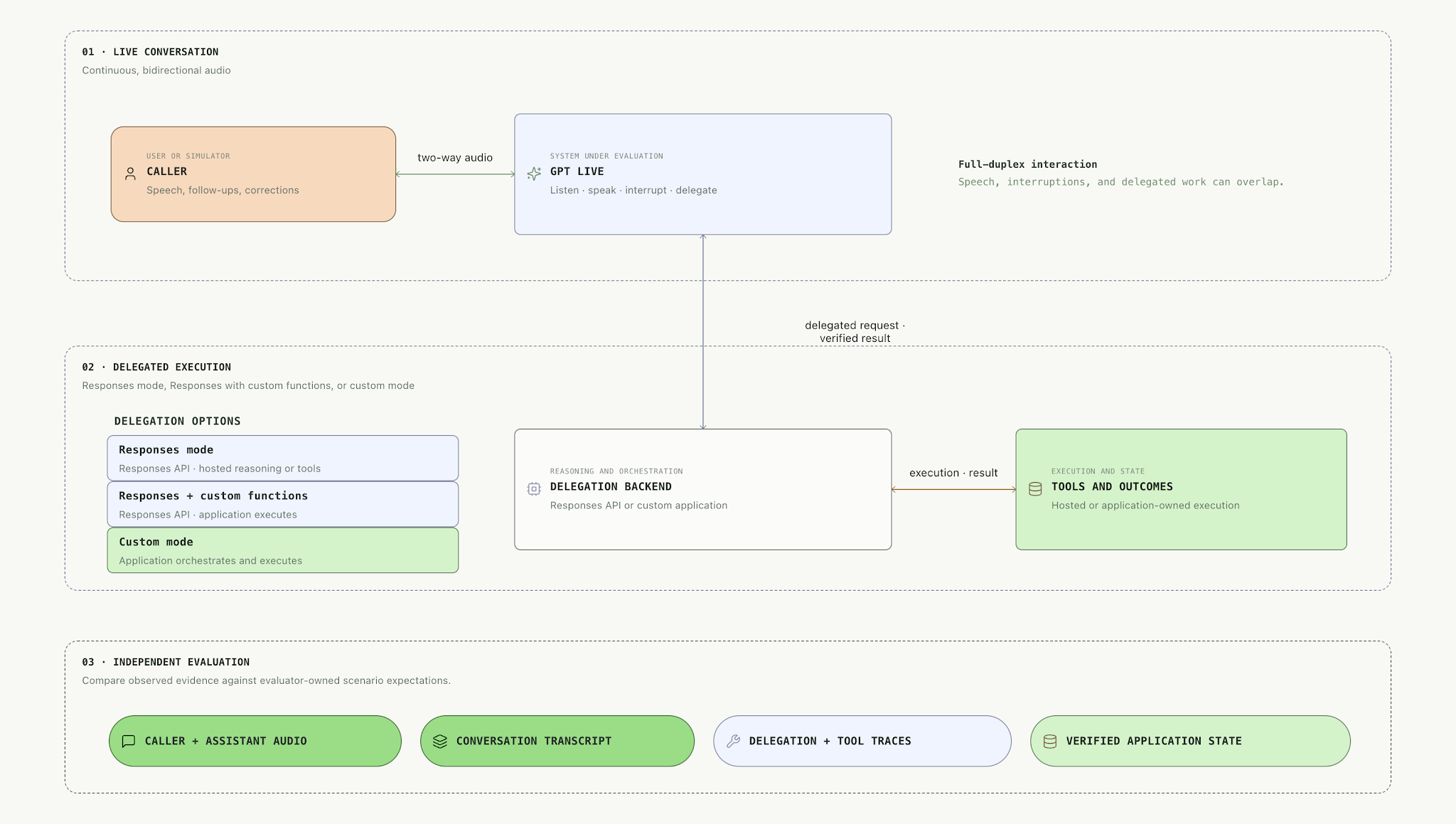
Task: Click the CONVERSATION TRANSCRIPT pill
Action: click(x=557, y=741)
